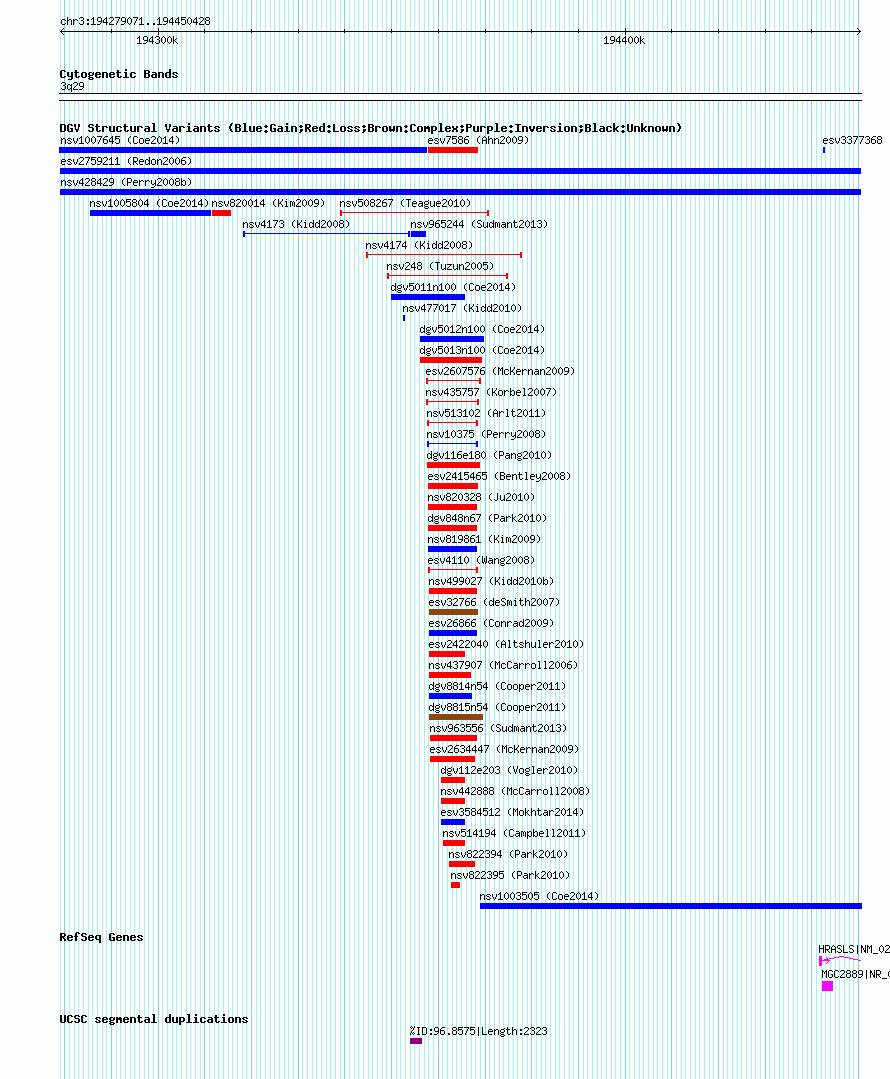This screenshot has height=1079, width=890.
Task: Click dgv5012n100 (Coe2014) label
Action: 482,330
